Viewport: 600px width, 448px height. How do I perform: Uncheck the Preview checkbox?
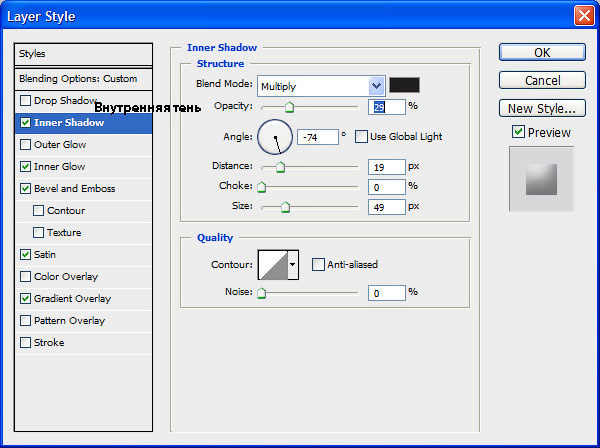[518, 132]
